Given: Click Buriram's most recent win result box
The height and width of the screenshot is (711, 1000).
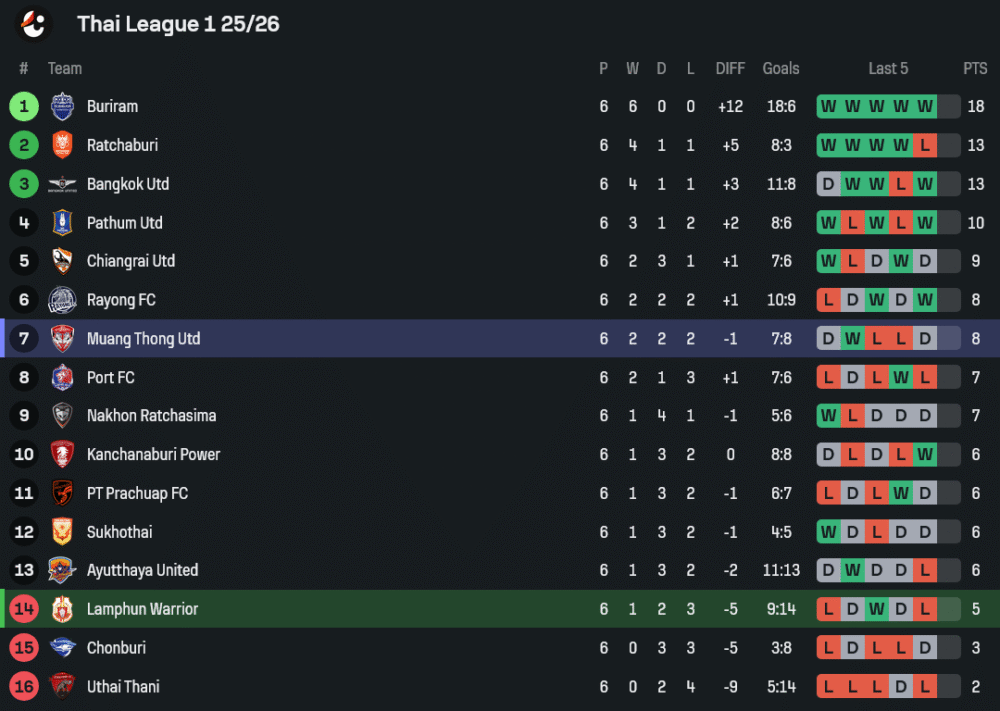Looking at the screenshot, I should [x=925, y=106].
